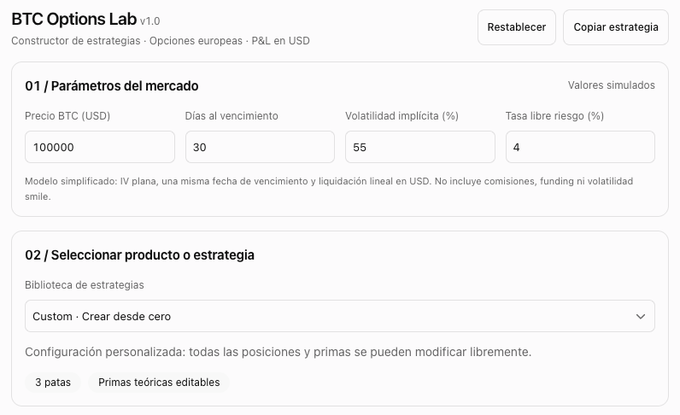Click the "3 patas" chip
The height and width of the screenshot is (415, 680).
(x=53, y=382)
